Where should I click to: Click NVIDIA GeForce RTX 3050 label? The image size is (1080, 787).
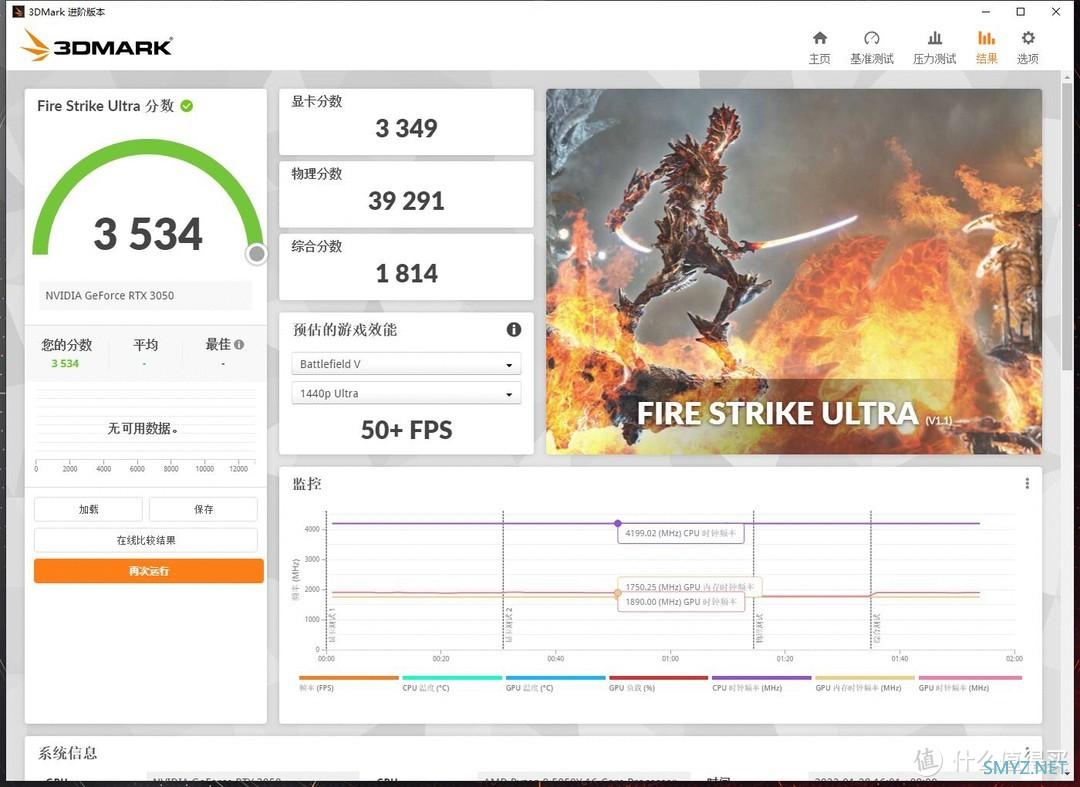click(x=110, y=295)
